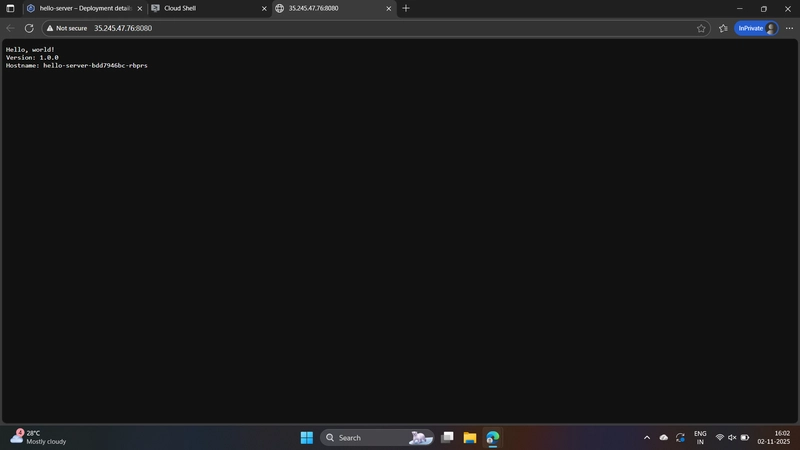Open the tab actions menu icon
Screen dimensions: 800x450
click(10, 8)
